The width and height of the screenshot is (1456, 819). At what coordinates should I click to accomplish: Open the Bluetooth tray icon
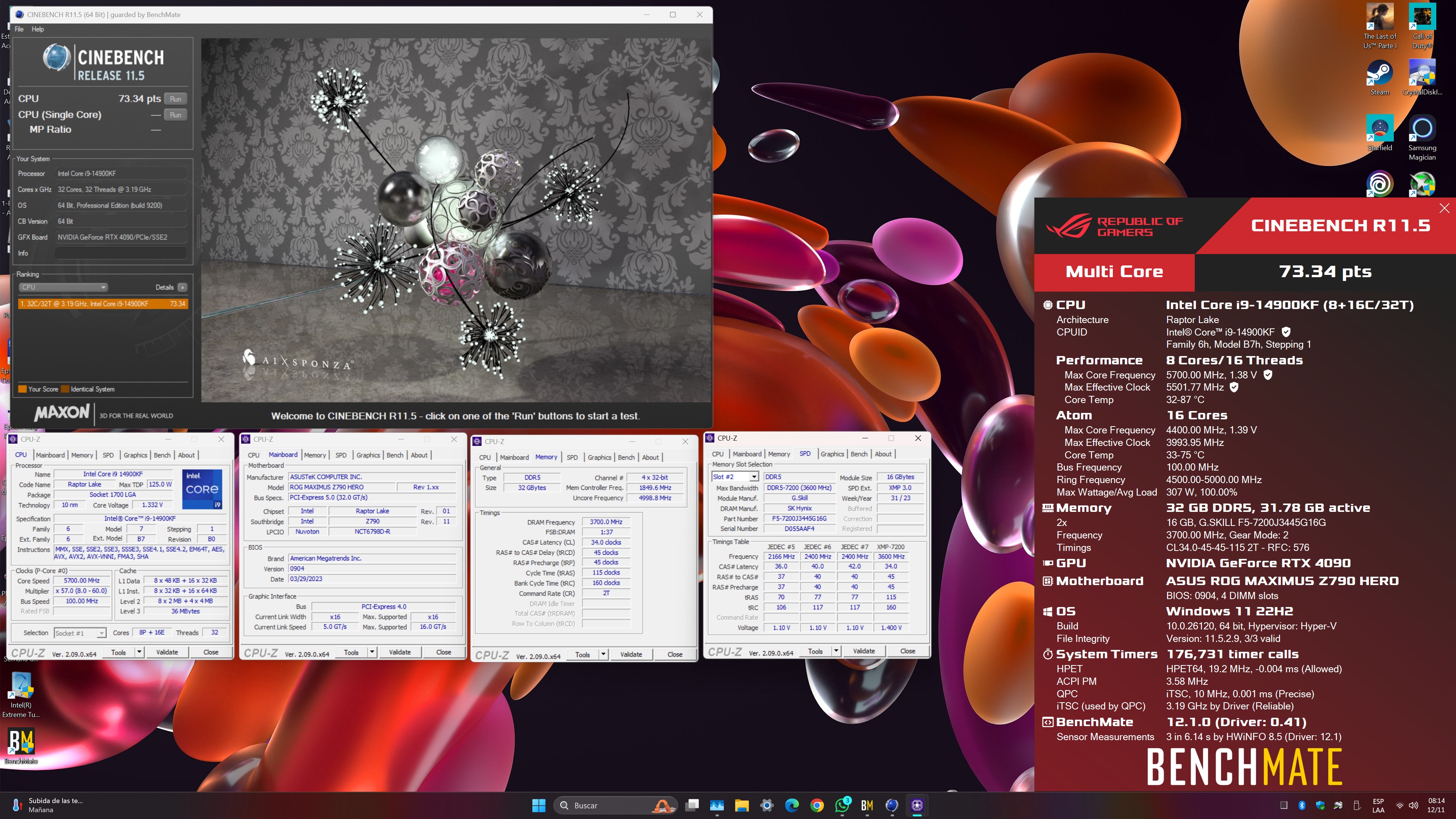(x=1302, y=805)
